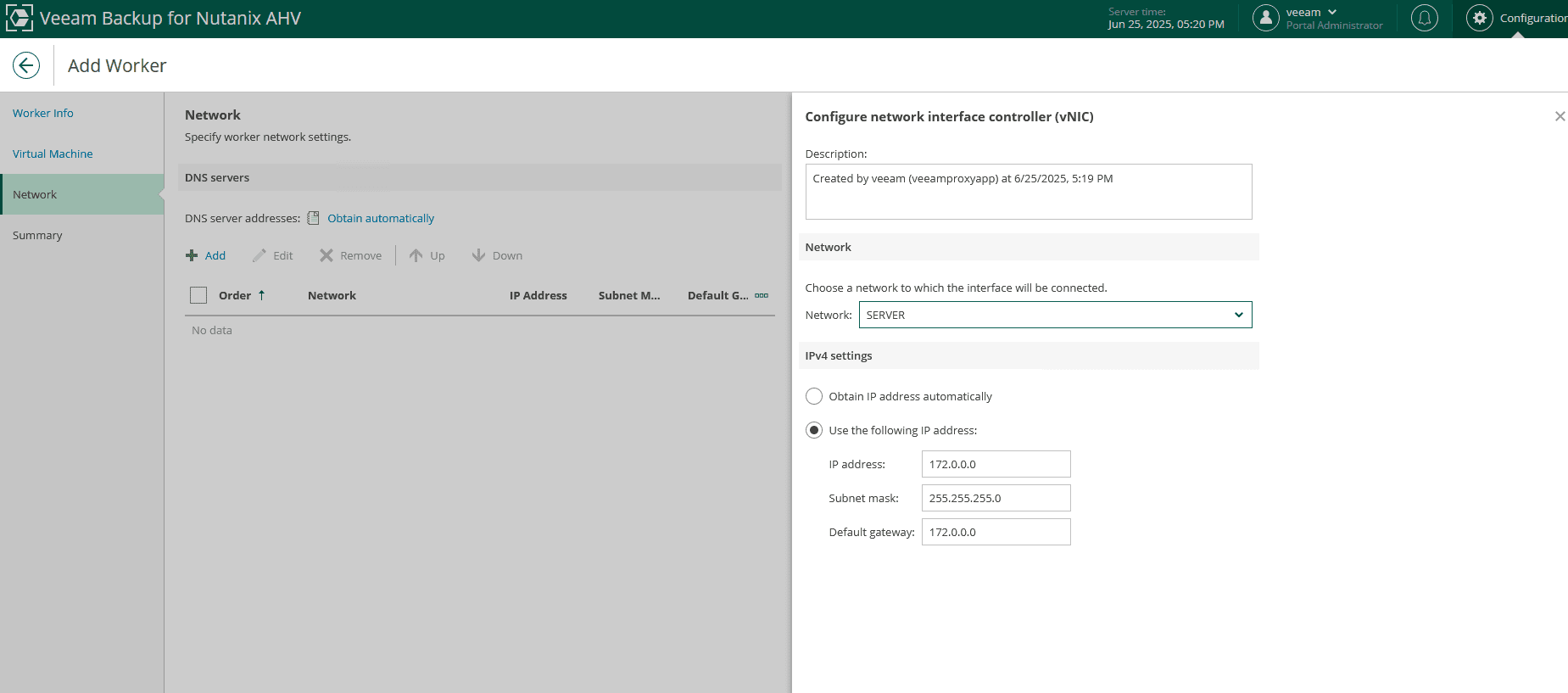The width and height of the screenshot is (1568, 693).
Task: Click into the Description text box
Action: 1028,192
